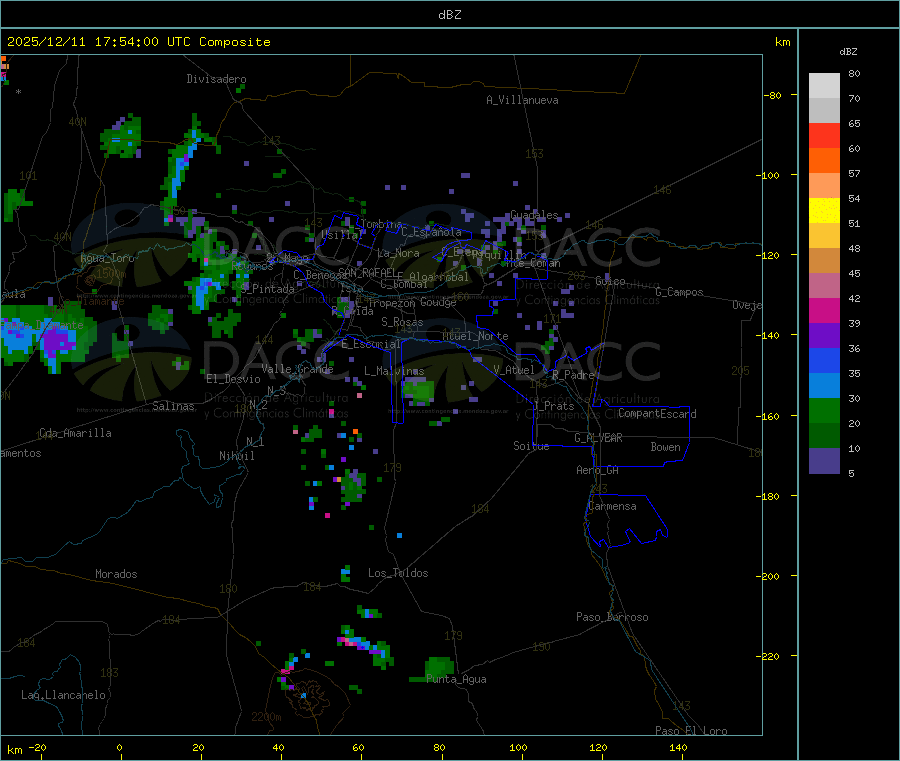Click the '-80' km tick on the vertical axis

pos(773,95)
